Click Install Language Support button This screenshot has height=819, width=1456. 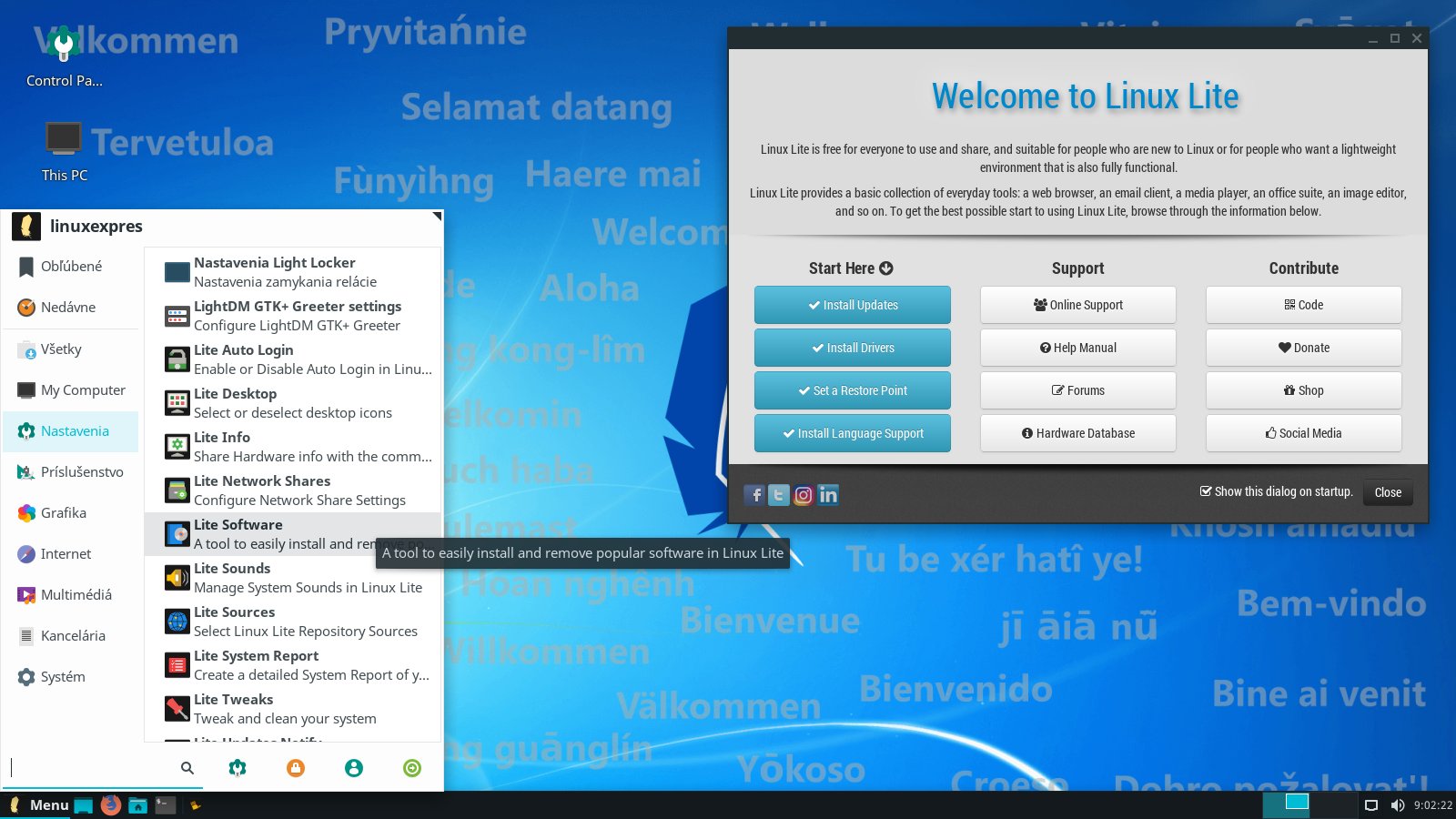pos(853,433)
